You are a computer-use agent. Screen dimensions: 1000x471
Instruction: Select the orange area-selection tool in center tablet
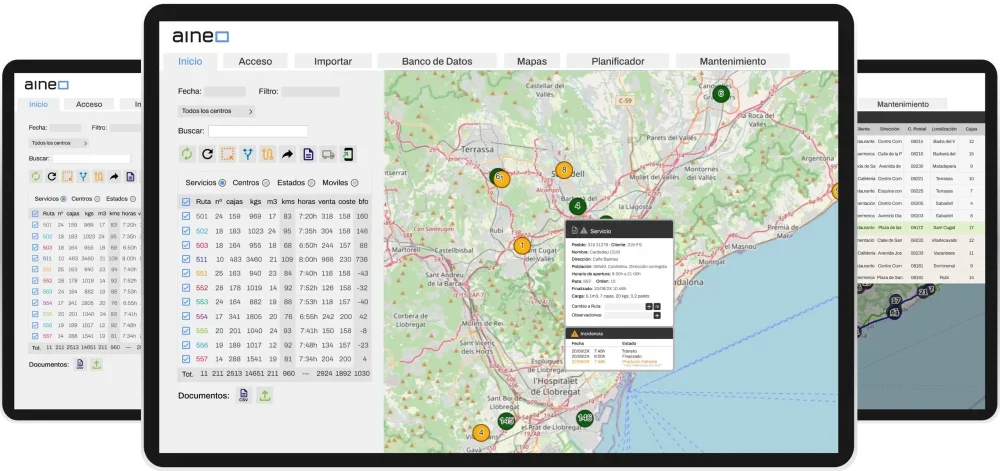click(227, 154)
